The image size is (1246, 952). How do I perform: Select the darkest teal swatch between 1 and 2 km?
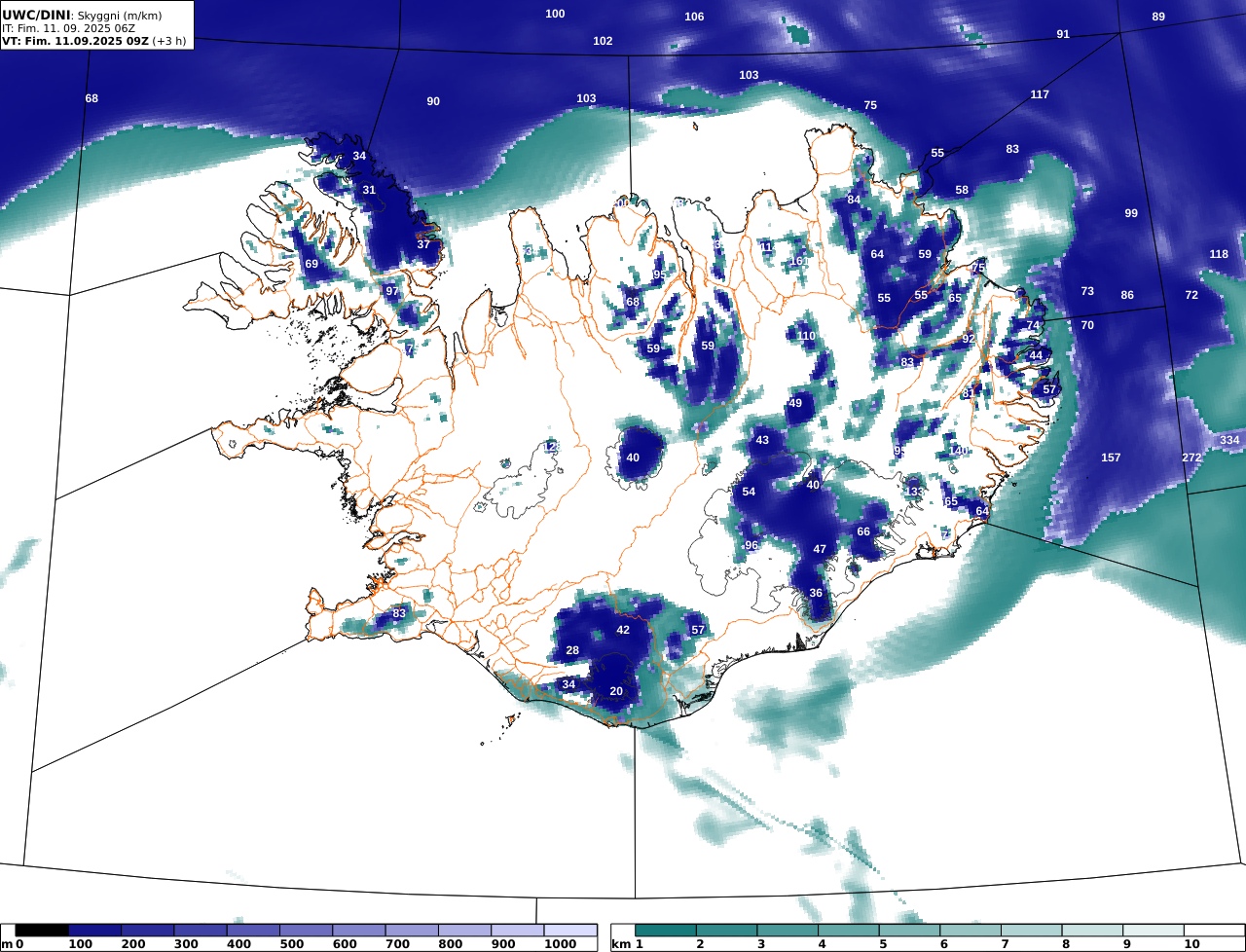666,931
